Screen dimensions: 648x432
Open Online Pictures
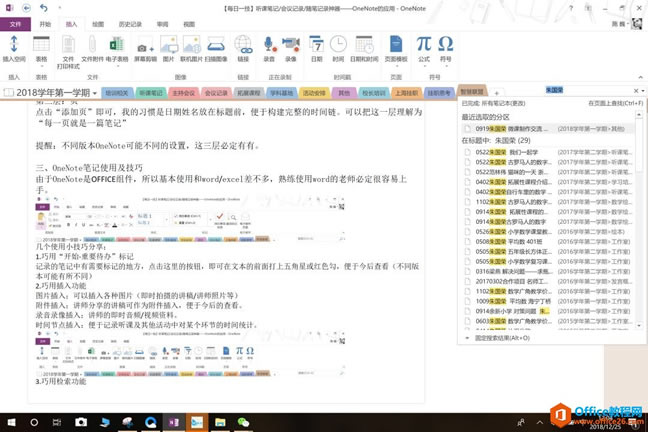tap(191, 49)
